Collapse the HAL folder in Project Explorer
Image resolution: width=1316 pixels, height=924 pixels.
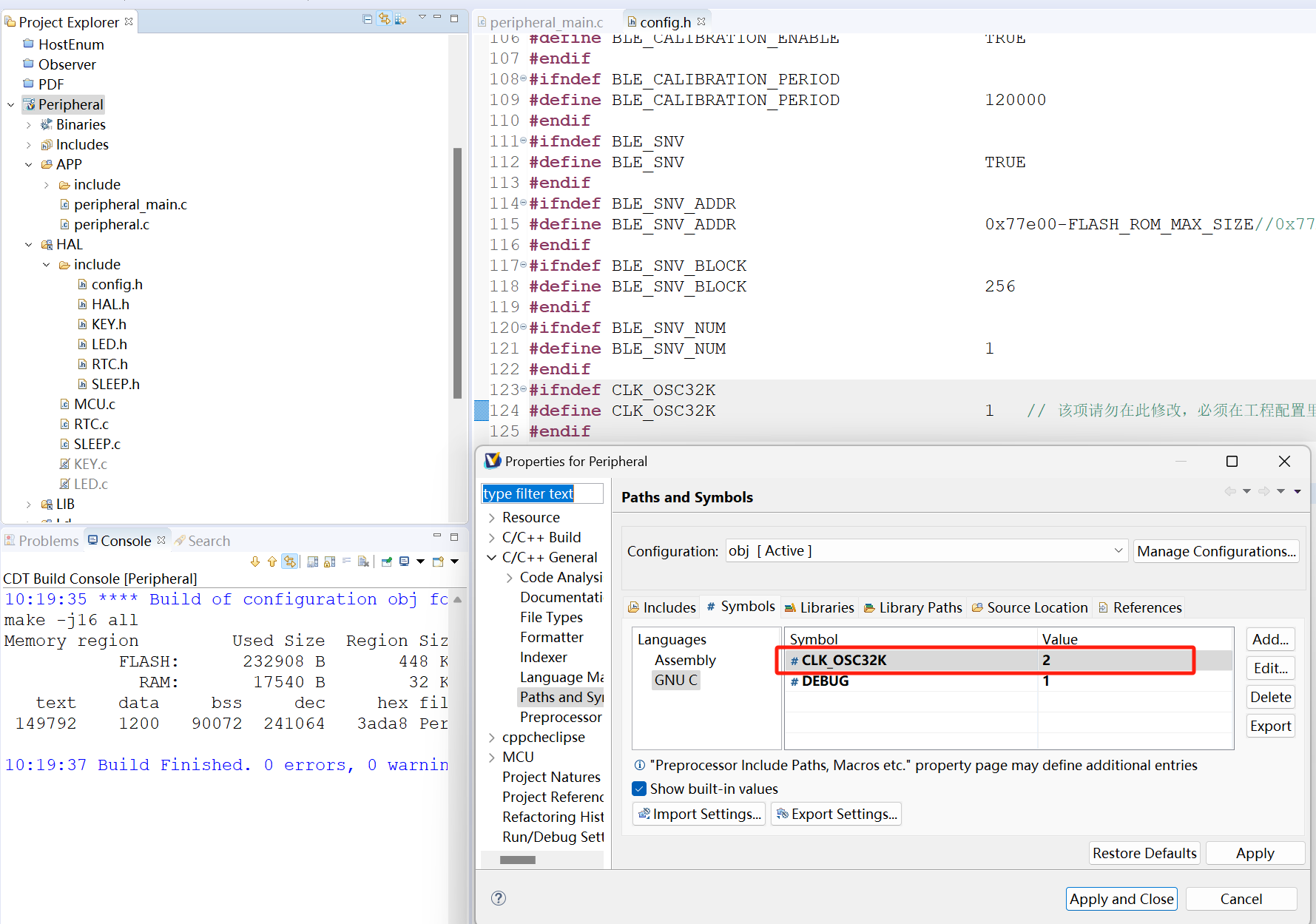click(29, 245)
